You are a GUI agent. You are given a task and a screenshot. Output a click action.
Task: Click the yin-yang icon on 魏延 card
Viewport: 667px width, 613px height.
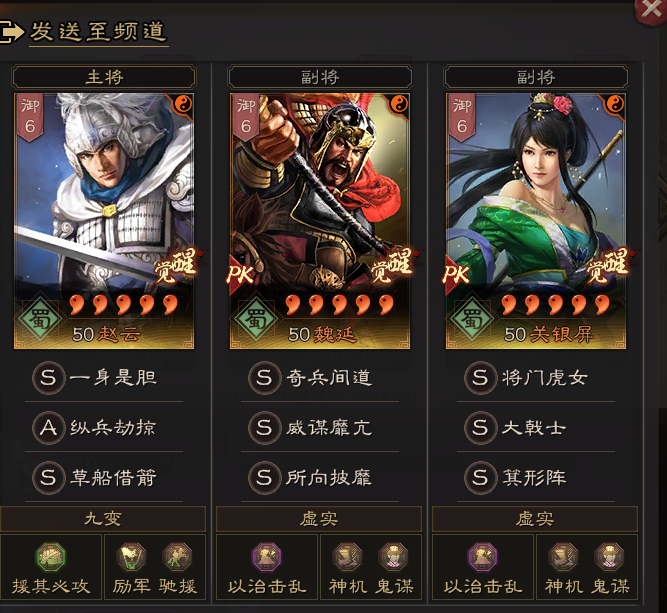click(x=399, y=104)
